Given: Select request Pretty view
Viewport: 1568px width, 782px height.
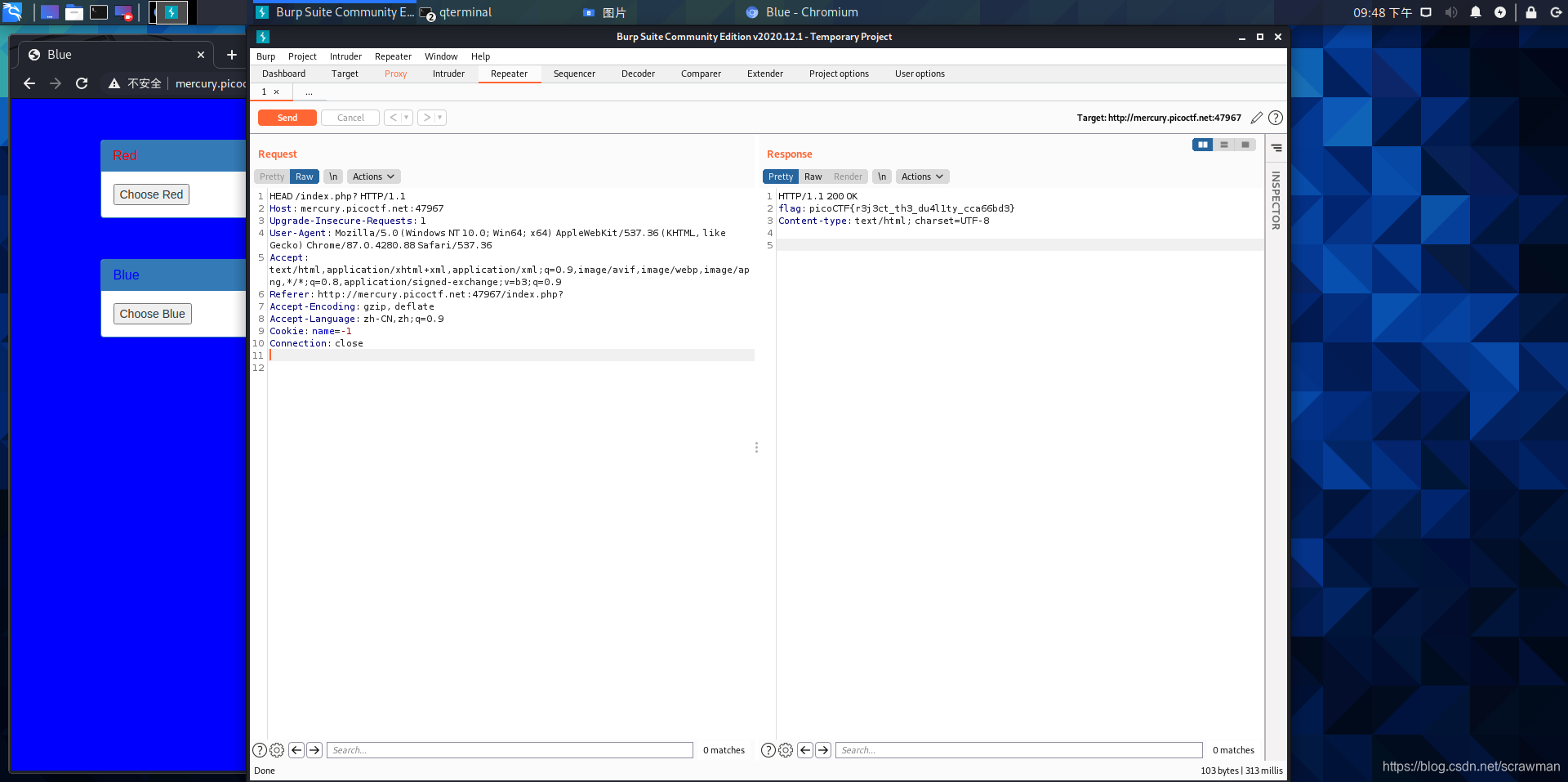Looking at the screenshot, I should [x=272, y=177].
